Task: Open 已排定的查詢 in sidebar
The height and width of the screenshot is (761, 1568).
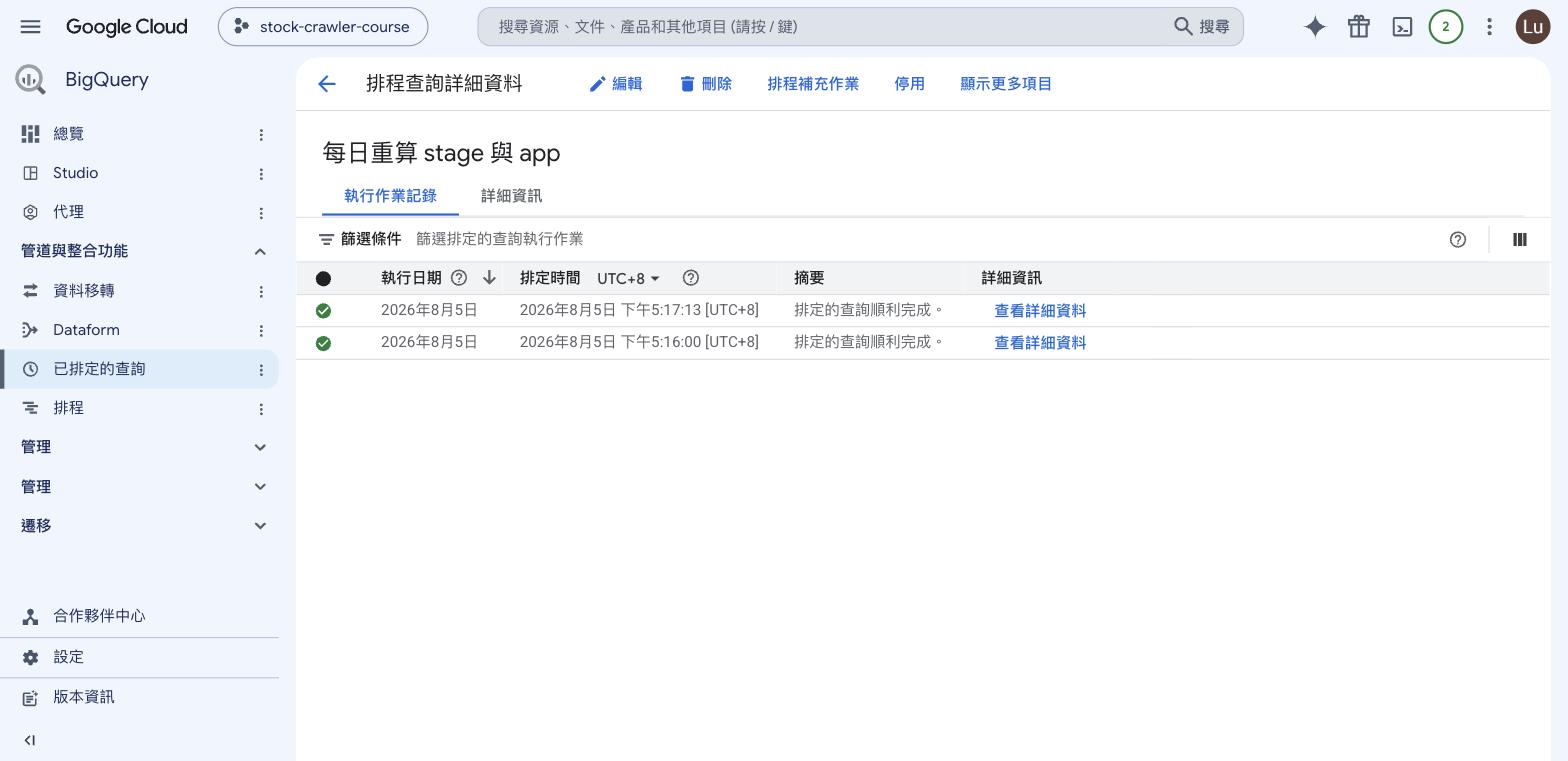Action: tap(140, 369)
